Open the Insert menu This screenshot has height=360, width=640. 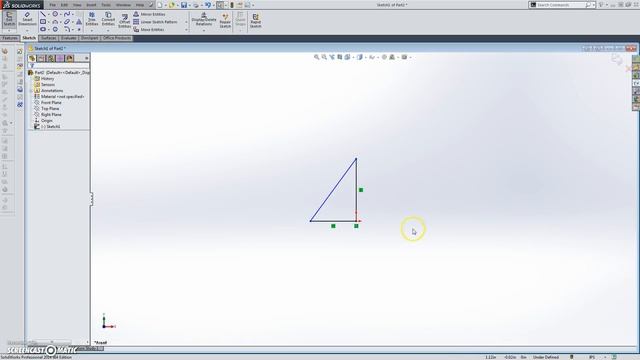point(91,5)
